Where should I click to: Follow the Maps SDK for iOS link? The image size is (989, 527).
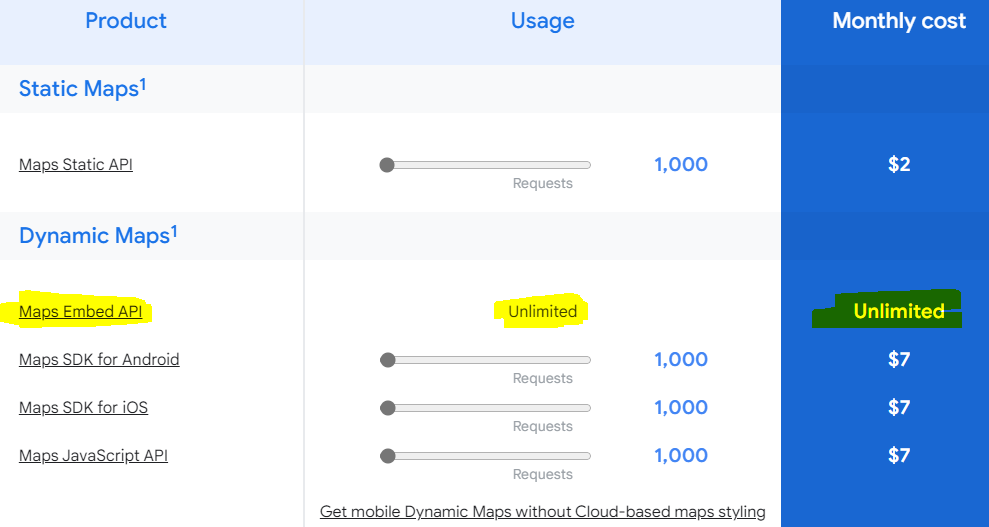(x=83, y=408)
